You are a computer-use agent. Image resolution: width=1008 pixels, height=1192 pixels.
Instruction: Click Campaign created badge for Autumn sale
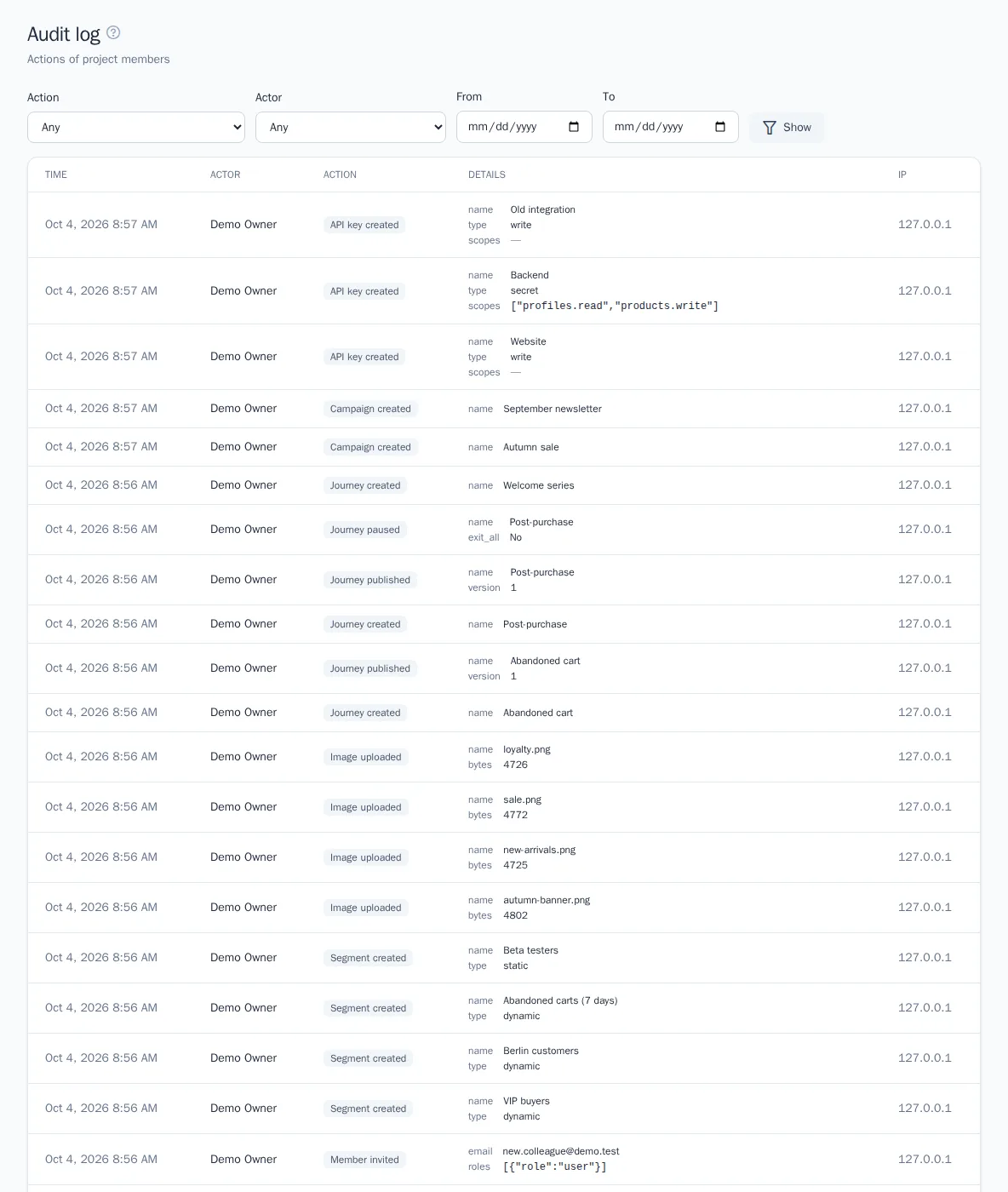(x=370, y=447)
